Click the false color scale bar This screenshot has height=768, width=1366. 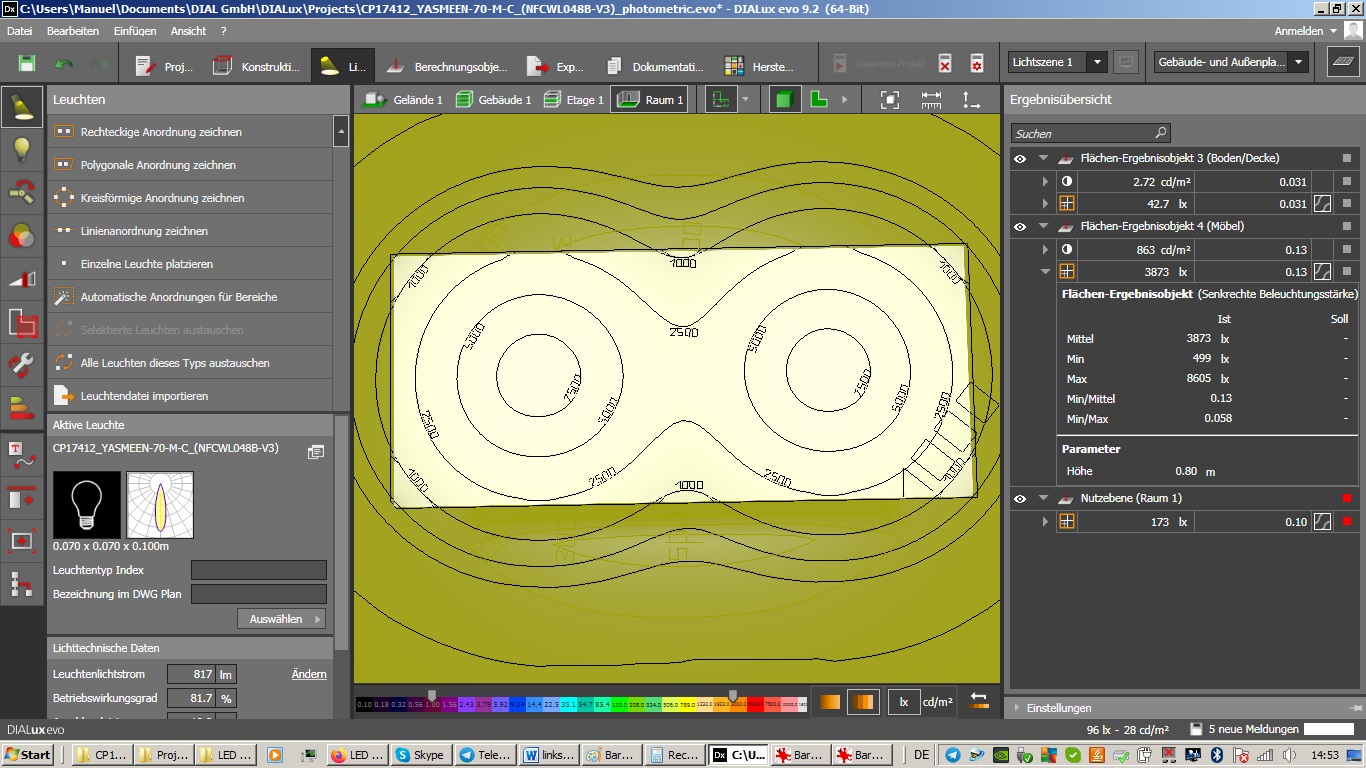[x=582, y=705]
